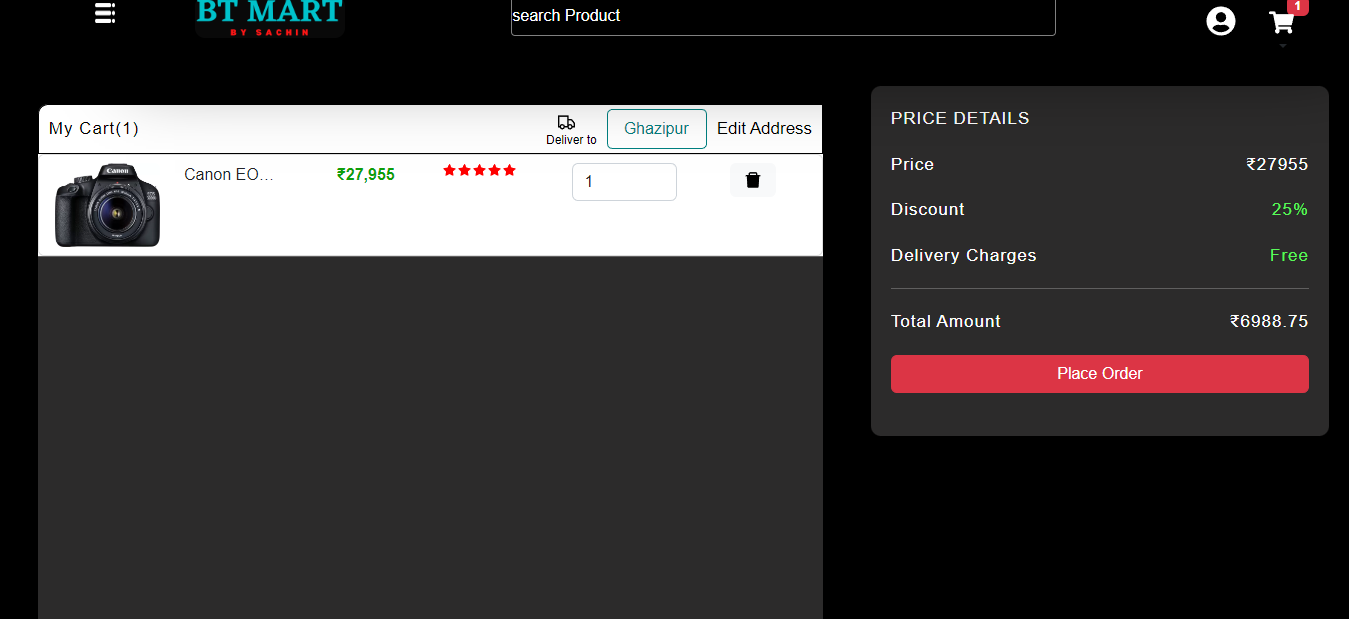Click the Place Order button
Viewport: 1349px width, 619px height.
pyautogui.click(x=1099, y=373)
